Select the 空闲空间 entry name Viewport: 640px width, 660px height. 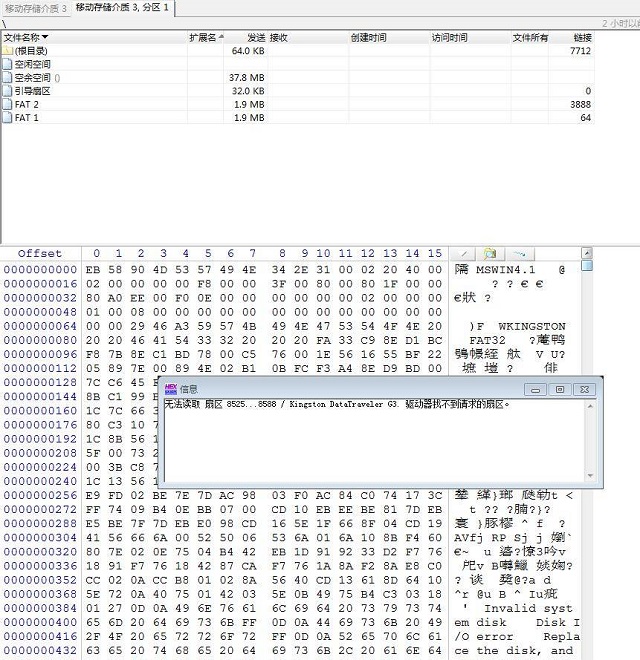[x=32, y=64]
